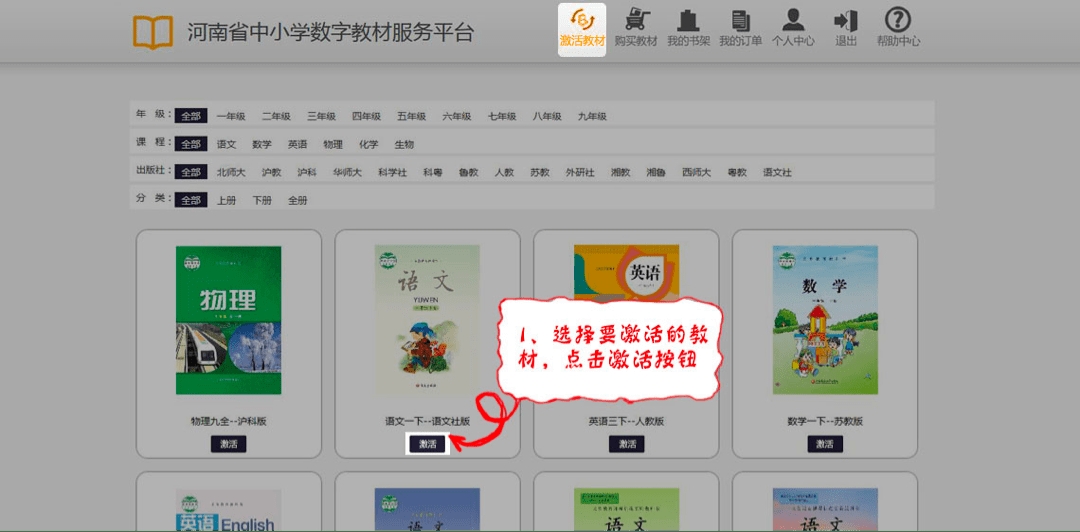Select 九年级 grade filter

tap(592, 116)
